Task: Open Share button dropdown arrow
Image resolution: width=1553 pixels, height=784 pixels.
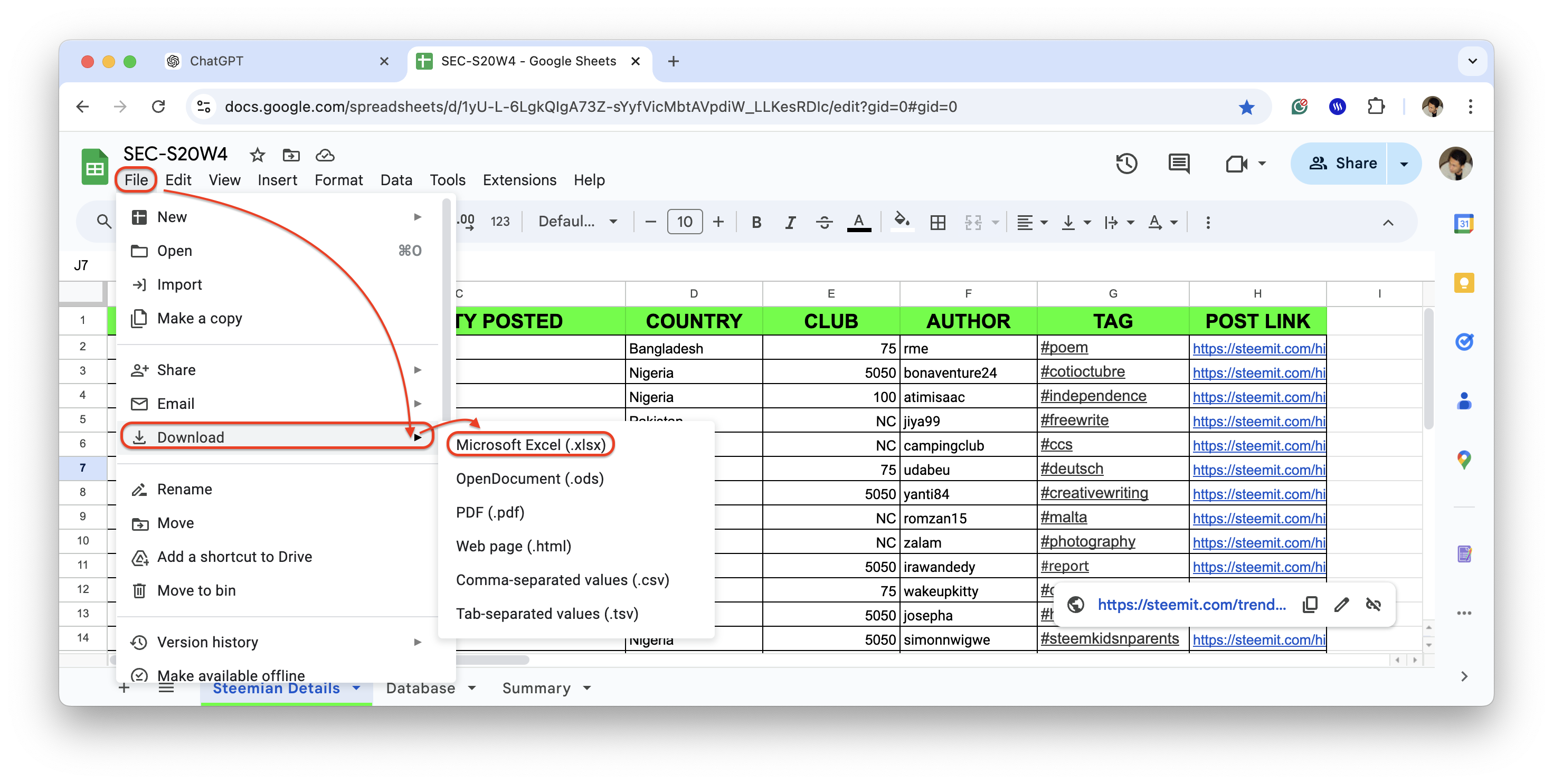Action: tap(1404, 164)
